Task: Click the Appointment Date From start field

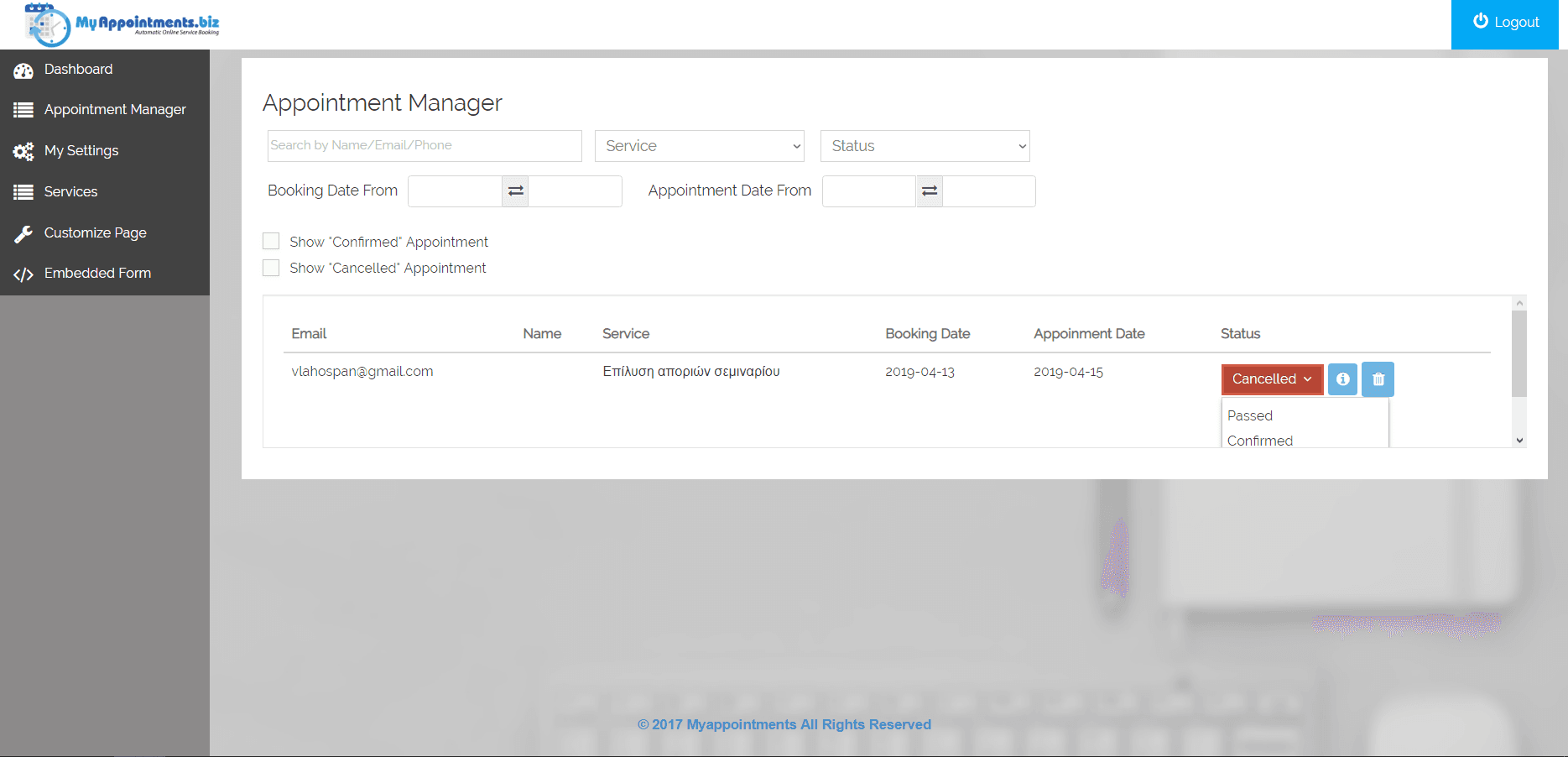Action: pyautogui.click(x=869, y=191)
